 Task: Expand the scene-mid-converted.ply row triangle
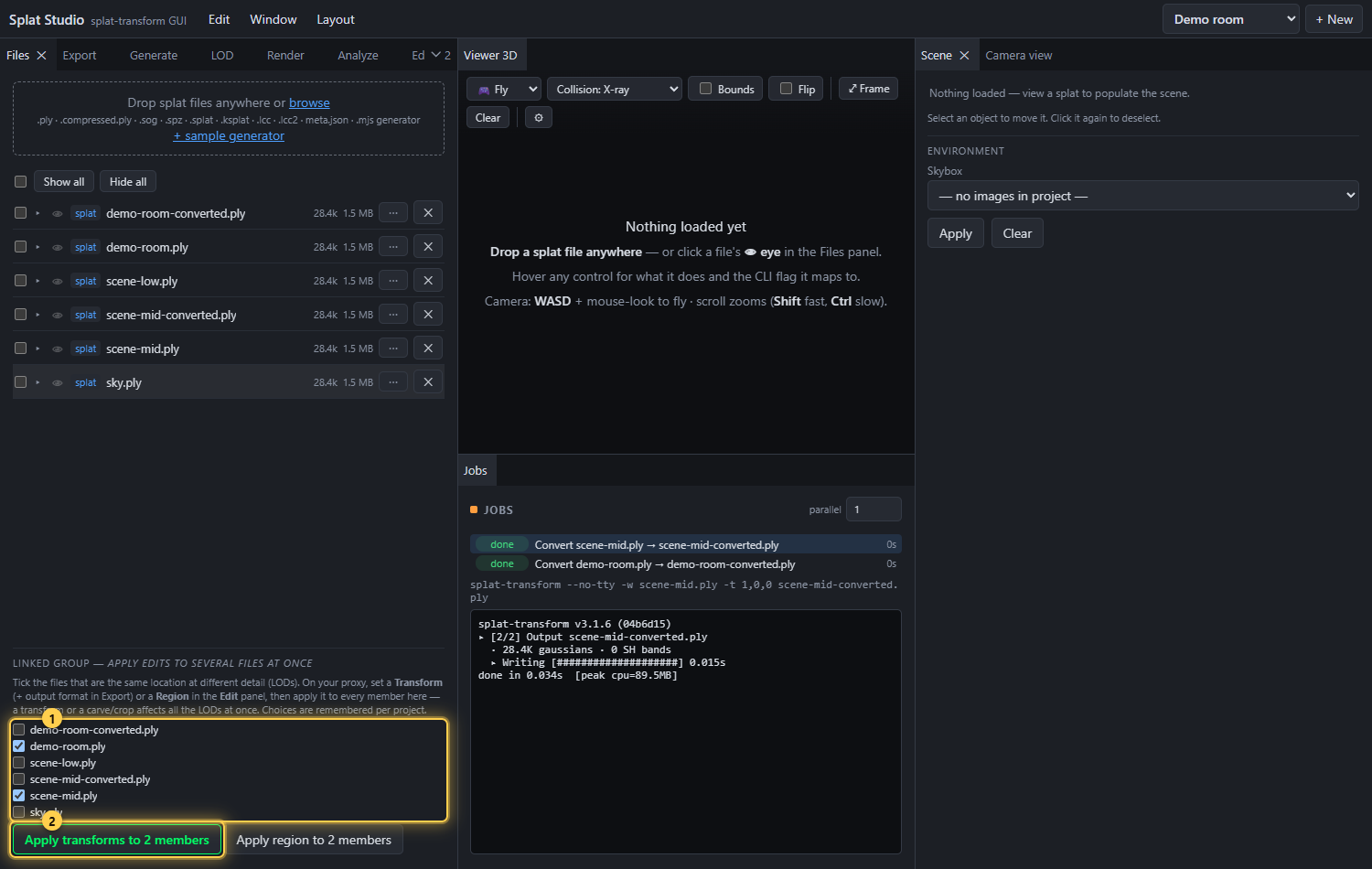coord(38,315)
